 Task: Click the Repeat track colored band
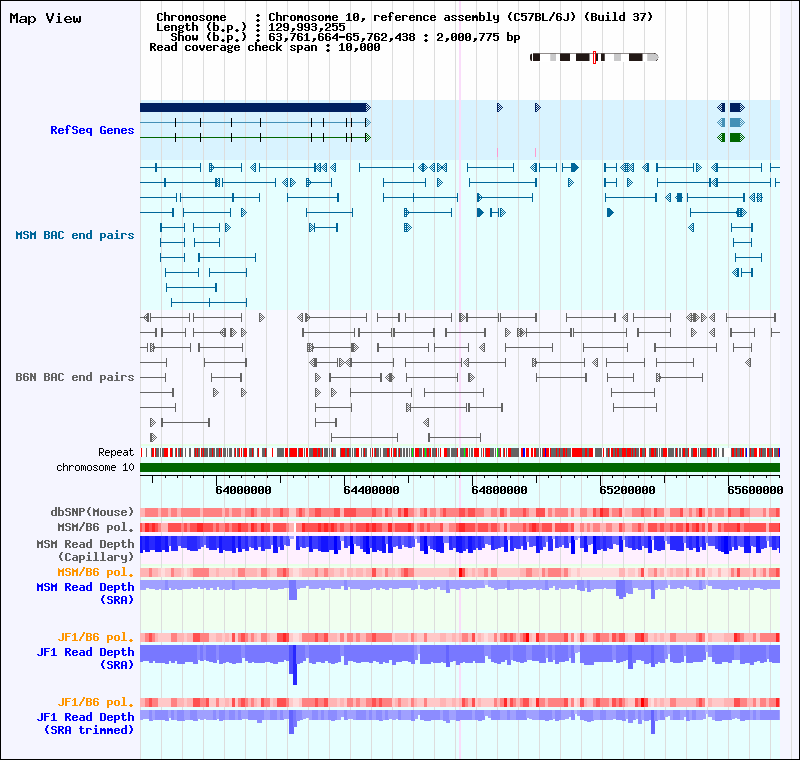[x=460, y=452]
